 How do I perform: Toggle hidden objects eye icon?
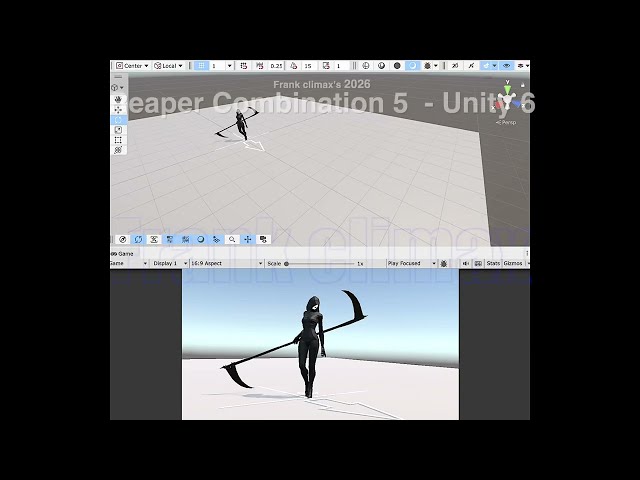(507, 66)
